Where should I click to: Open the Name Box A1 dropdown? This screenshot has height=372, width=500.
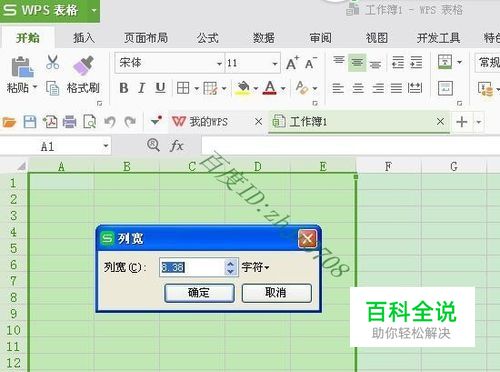(105, 146)
